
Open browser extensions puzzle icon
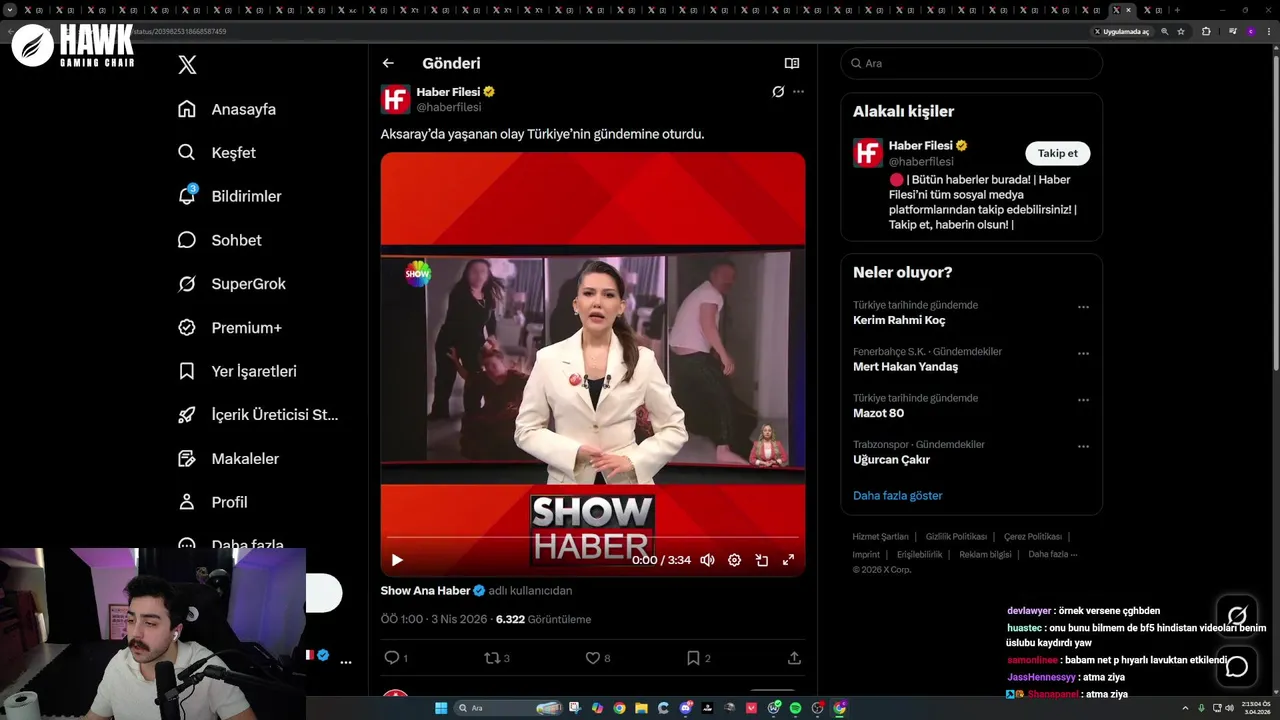tap(1206, 31)
